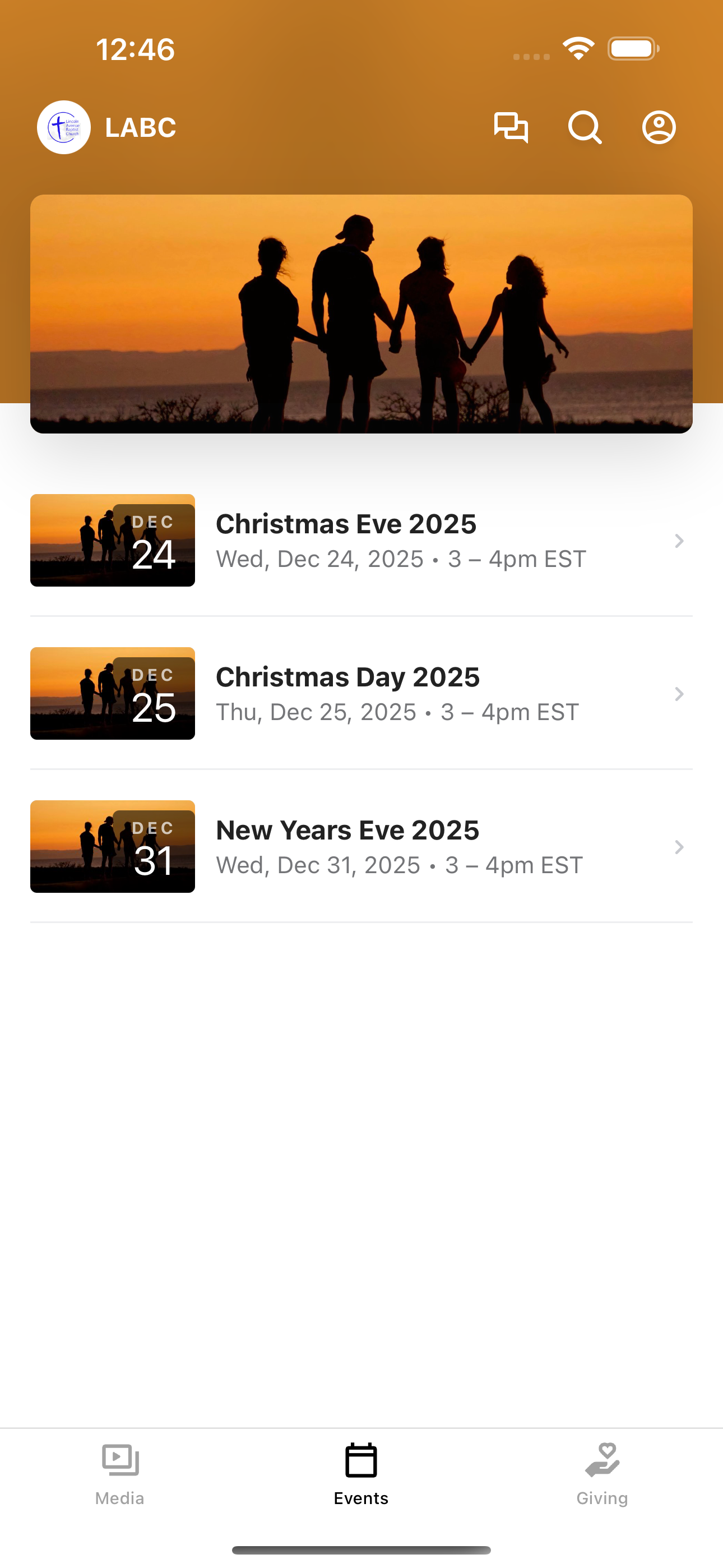Open the Christmas Eve 2025 event title
The image size is (723, 1568).
[346, 524]
